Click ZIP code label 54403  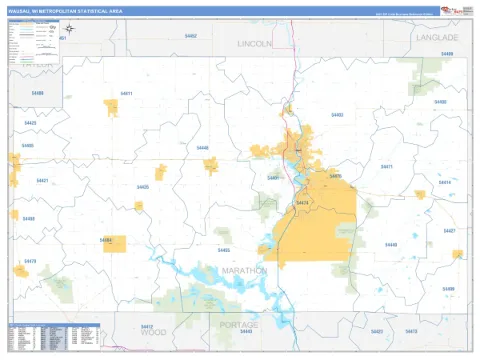tap(337, 115)
